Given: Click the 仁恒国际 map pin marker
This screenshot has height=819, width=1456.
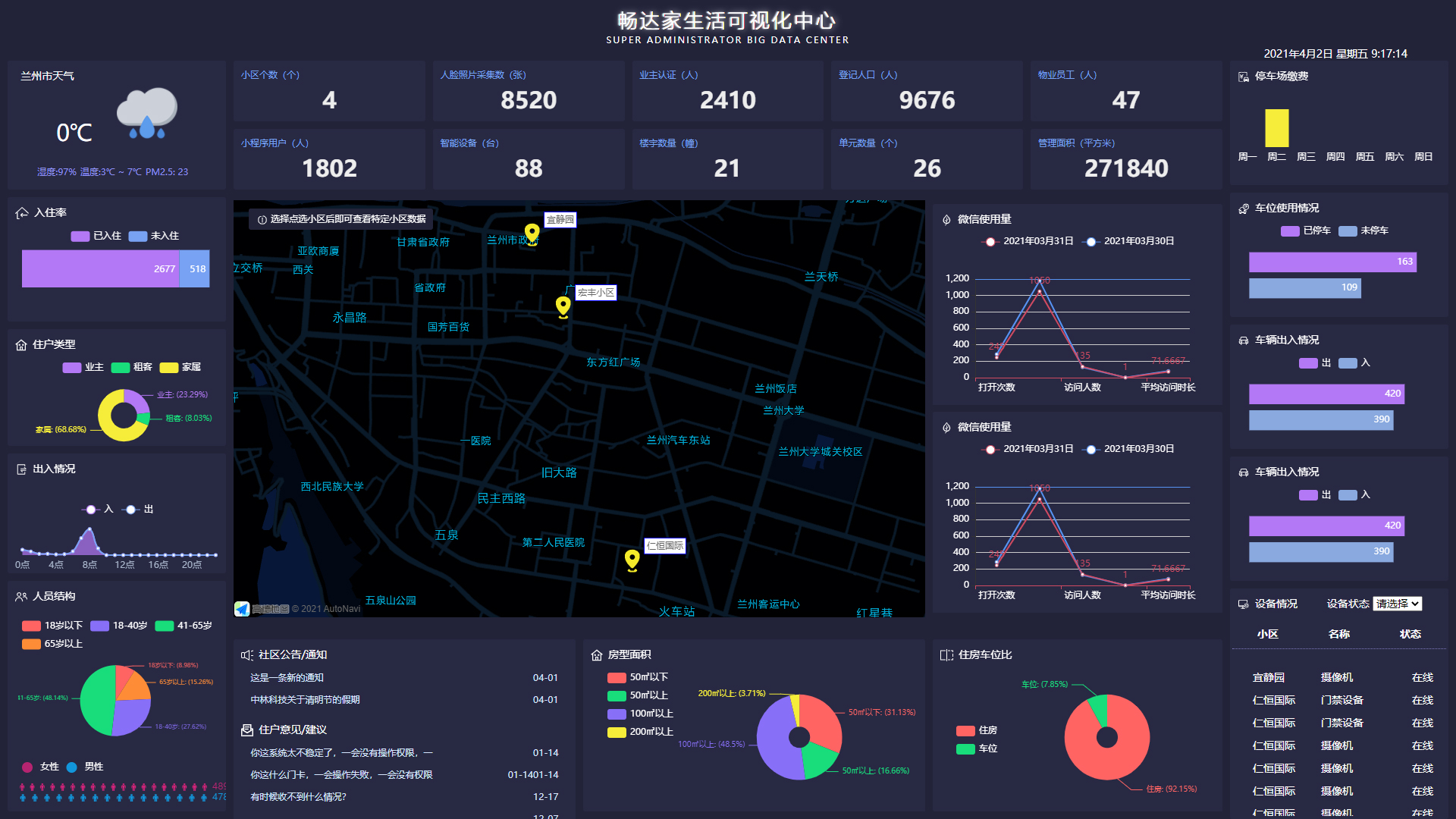Looking at the screenshot, I should click(x=632, y=559).
